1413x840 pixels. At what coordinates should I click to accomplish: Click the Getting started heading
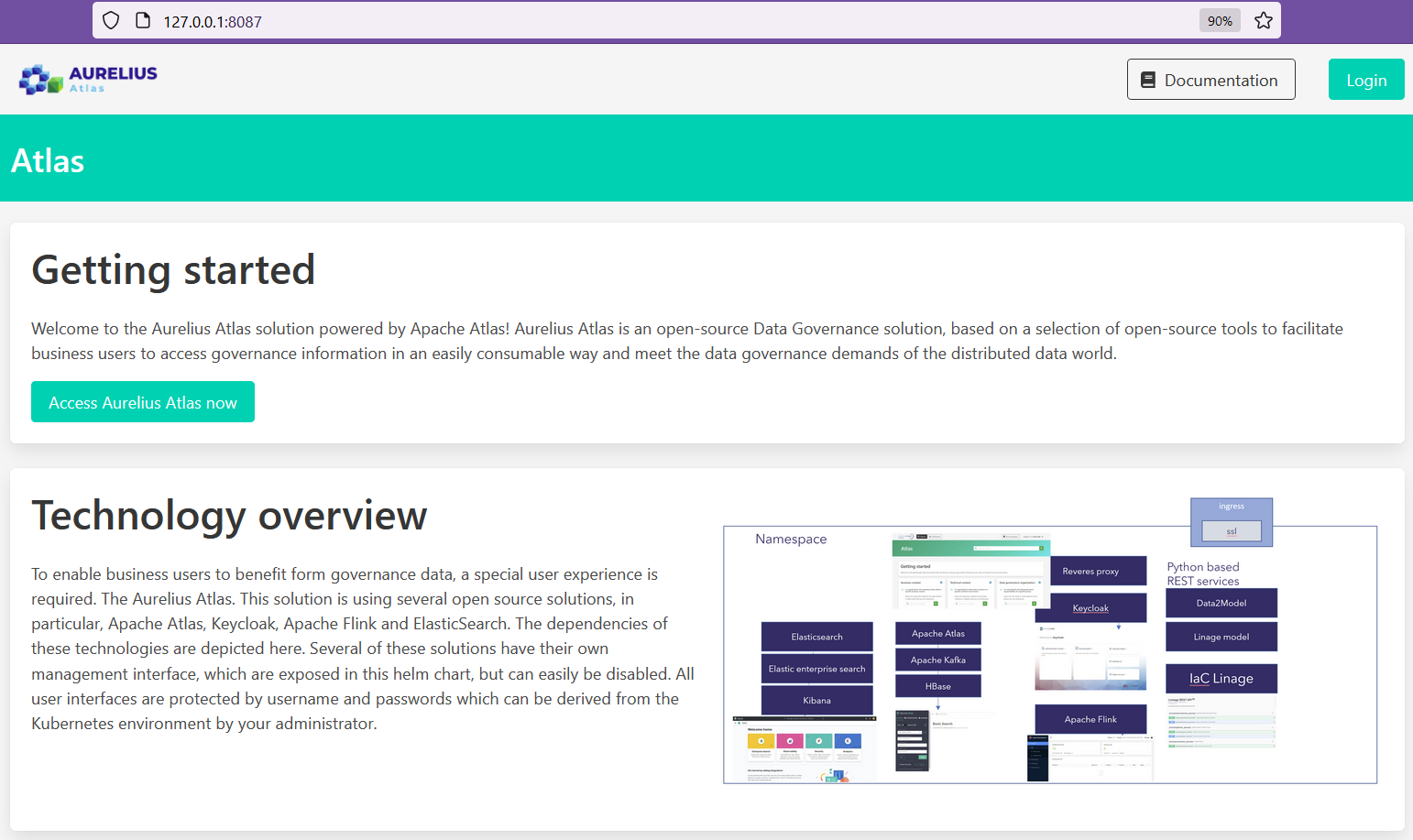point(173,270)
